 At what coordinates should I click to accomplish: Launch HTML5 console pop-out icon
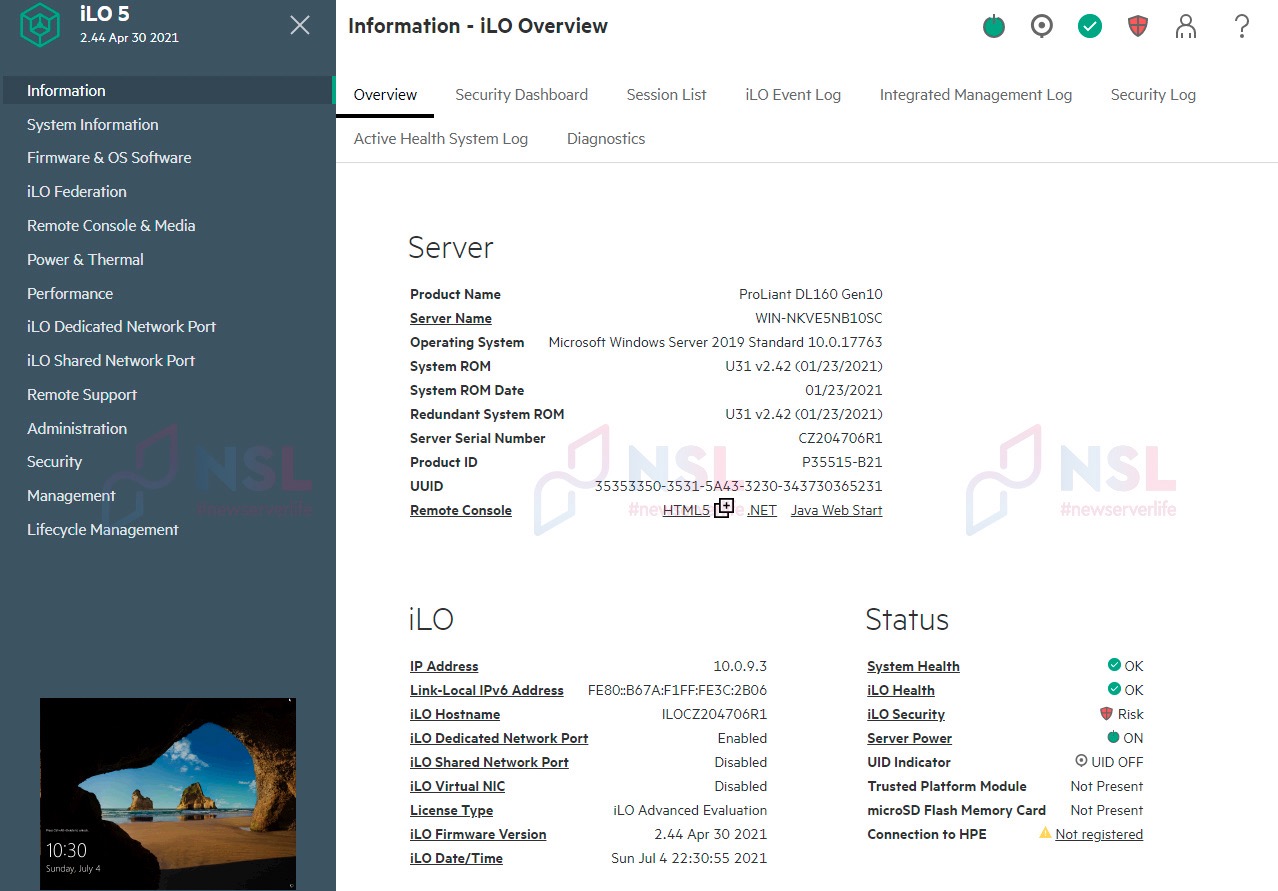click(724, 508)
